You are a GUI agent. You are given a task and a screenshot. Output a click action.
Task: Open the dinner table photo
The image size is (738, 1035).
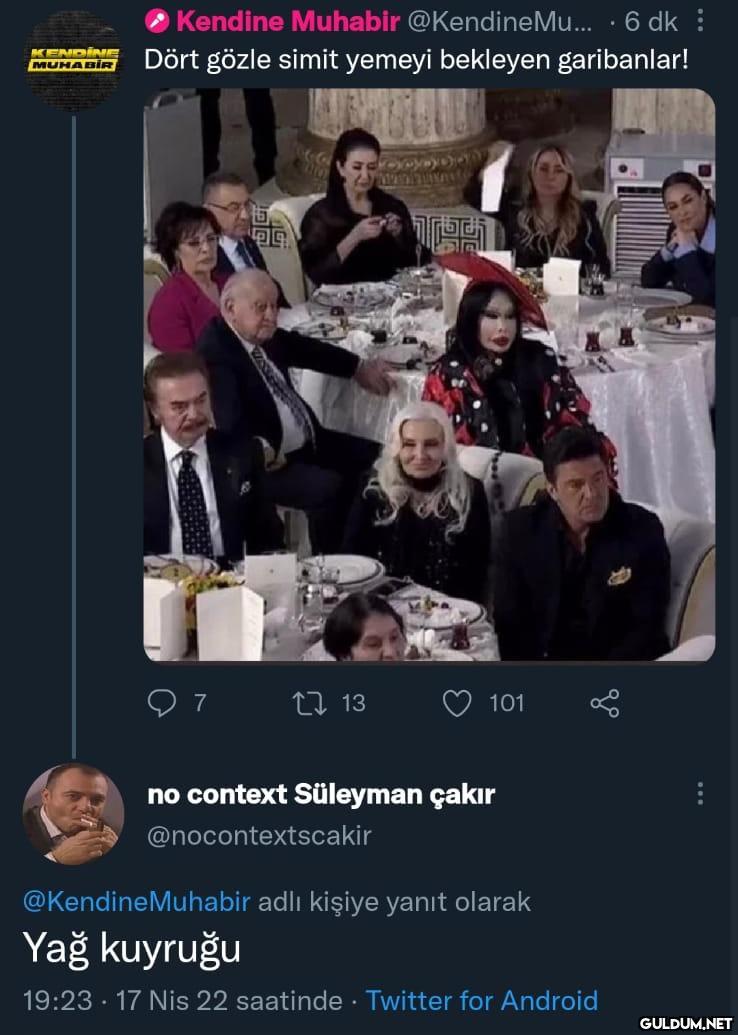tap(429, 375)
